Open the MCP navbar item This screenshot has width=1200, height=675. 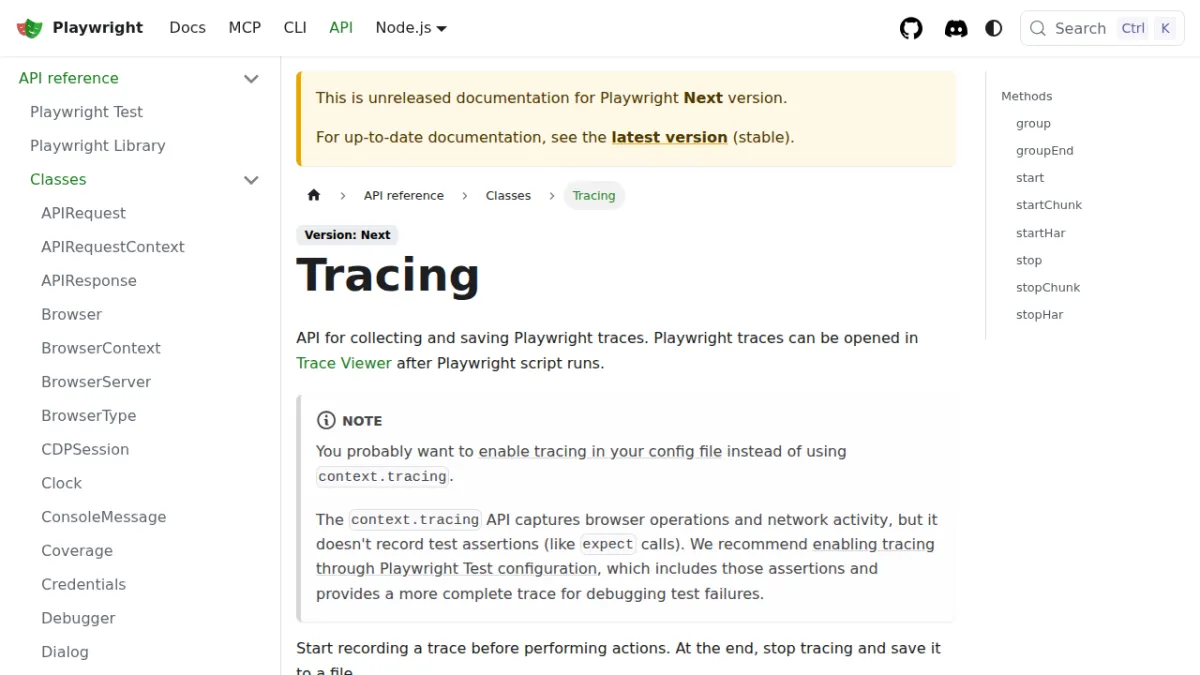click(245, 28)
